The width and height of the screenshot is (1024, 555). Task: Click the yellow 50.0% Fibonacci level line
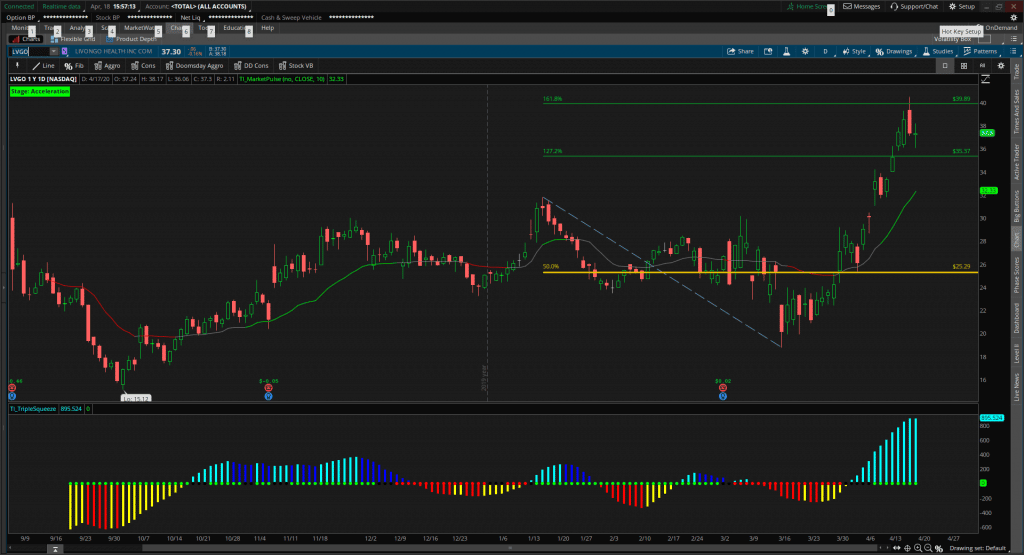click(x=700, y=272)
